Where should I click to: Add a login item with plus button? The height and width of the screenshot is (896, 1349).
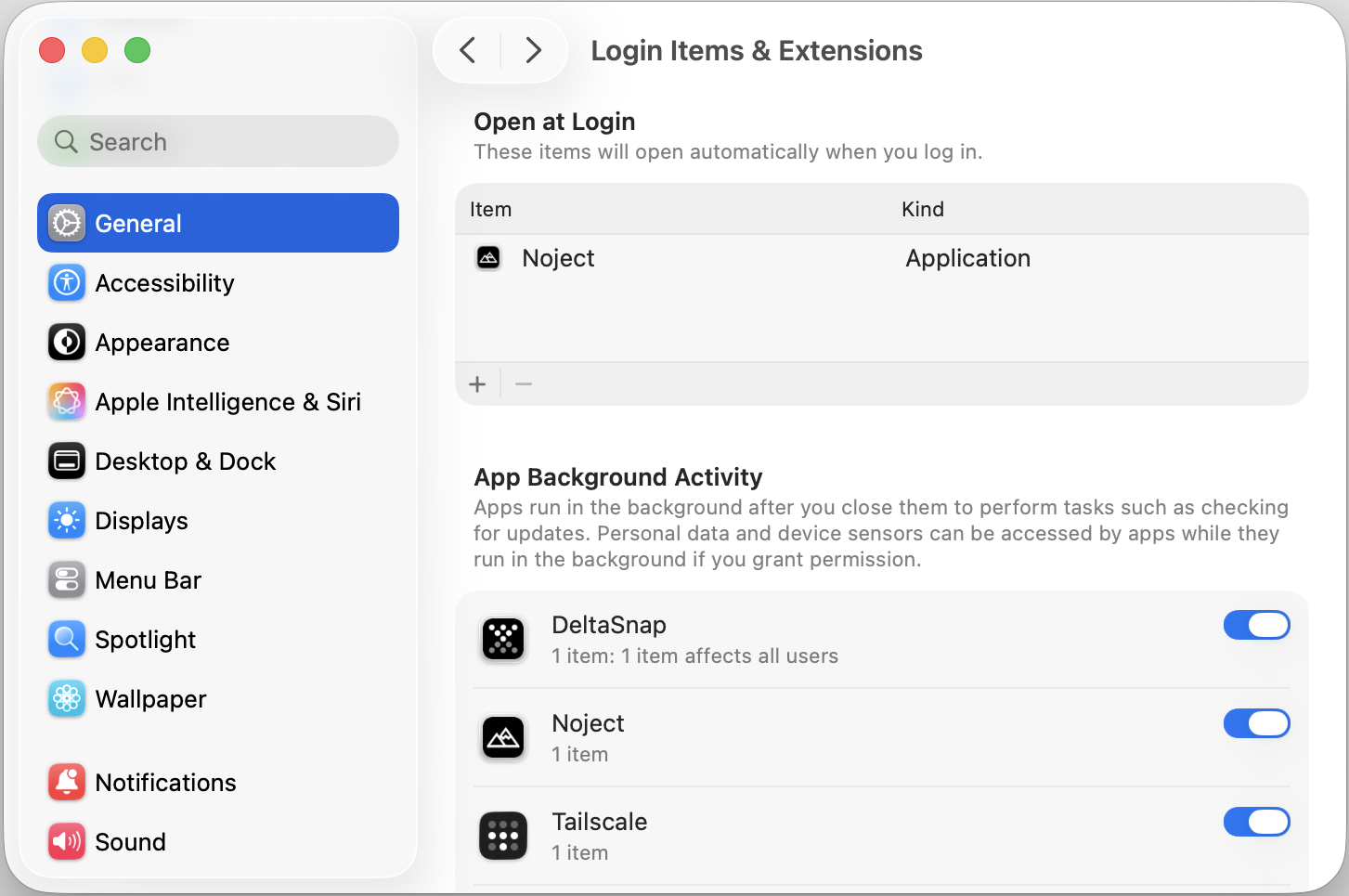[x=478, y=384]
